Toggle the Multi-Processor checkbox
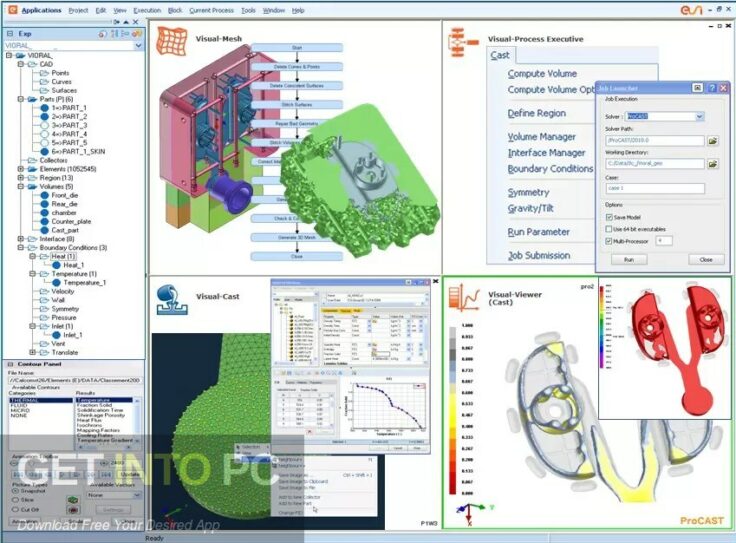This screenshot has width=736, height=543. (609, 241)
